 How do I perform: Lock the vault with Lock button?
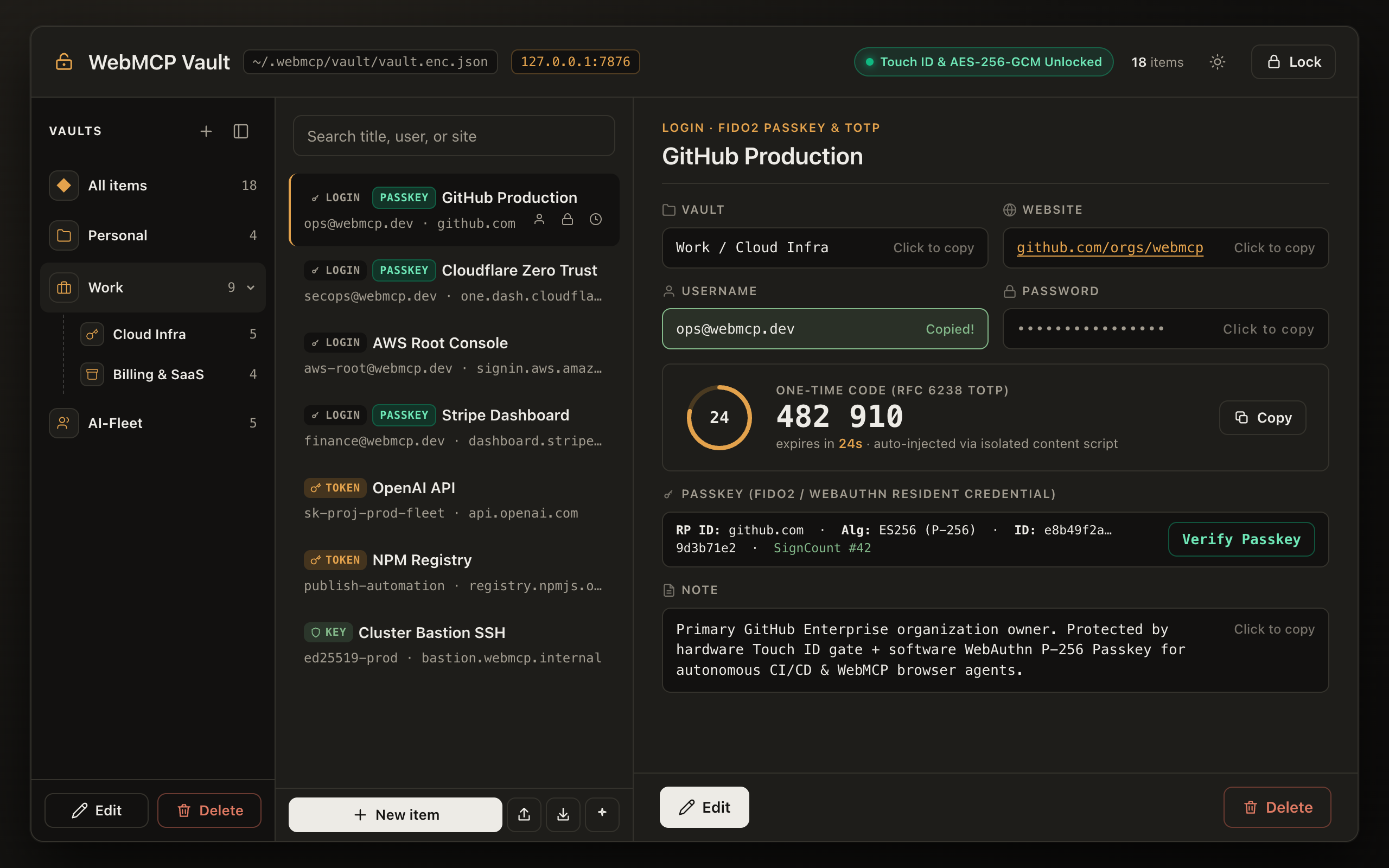coord(1293,62)
